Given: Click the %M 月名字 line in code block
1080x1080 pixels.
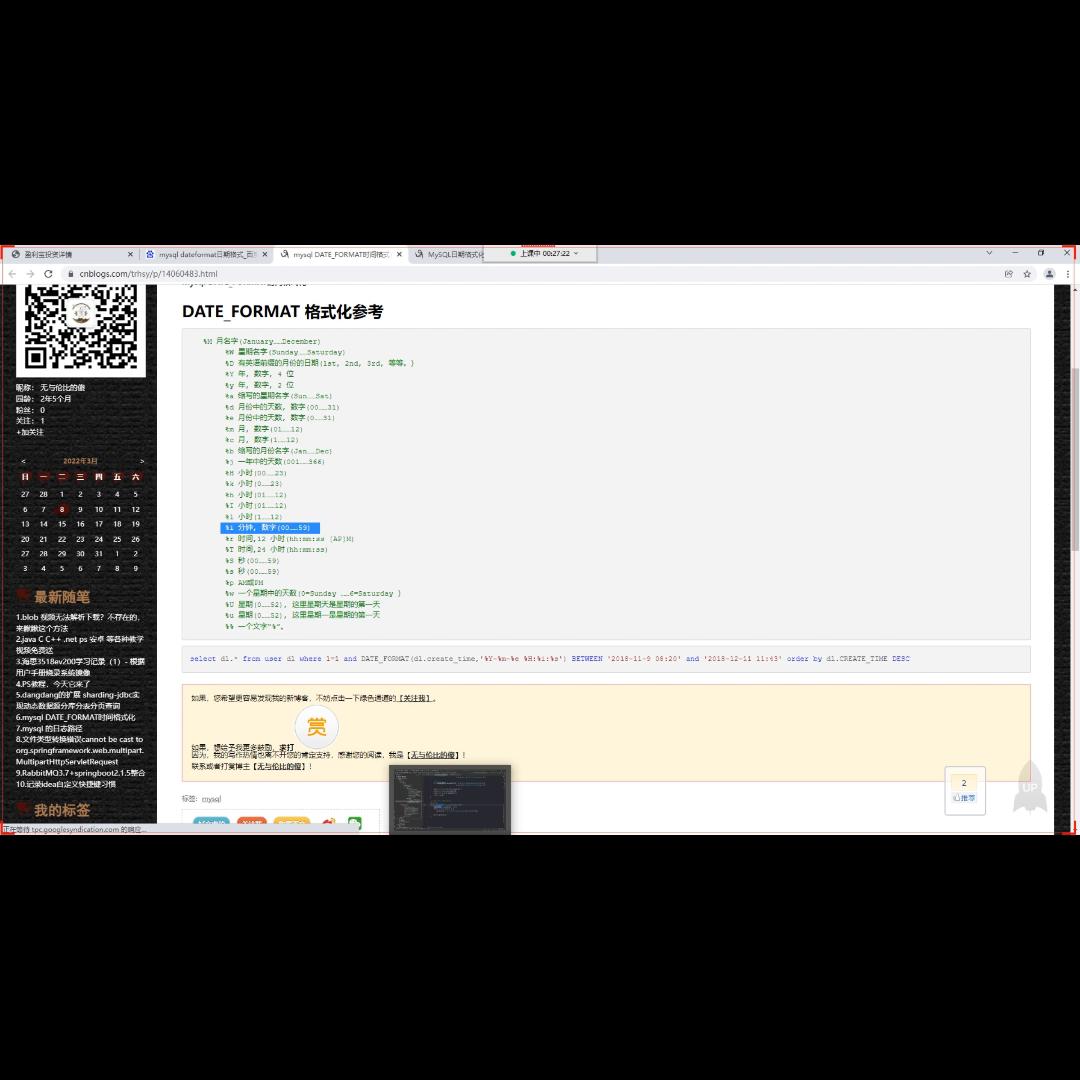Looking at the screenshot, I should tap(262, 341).
